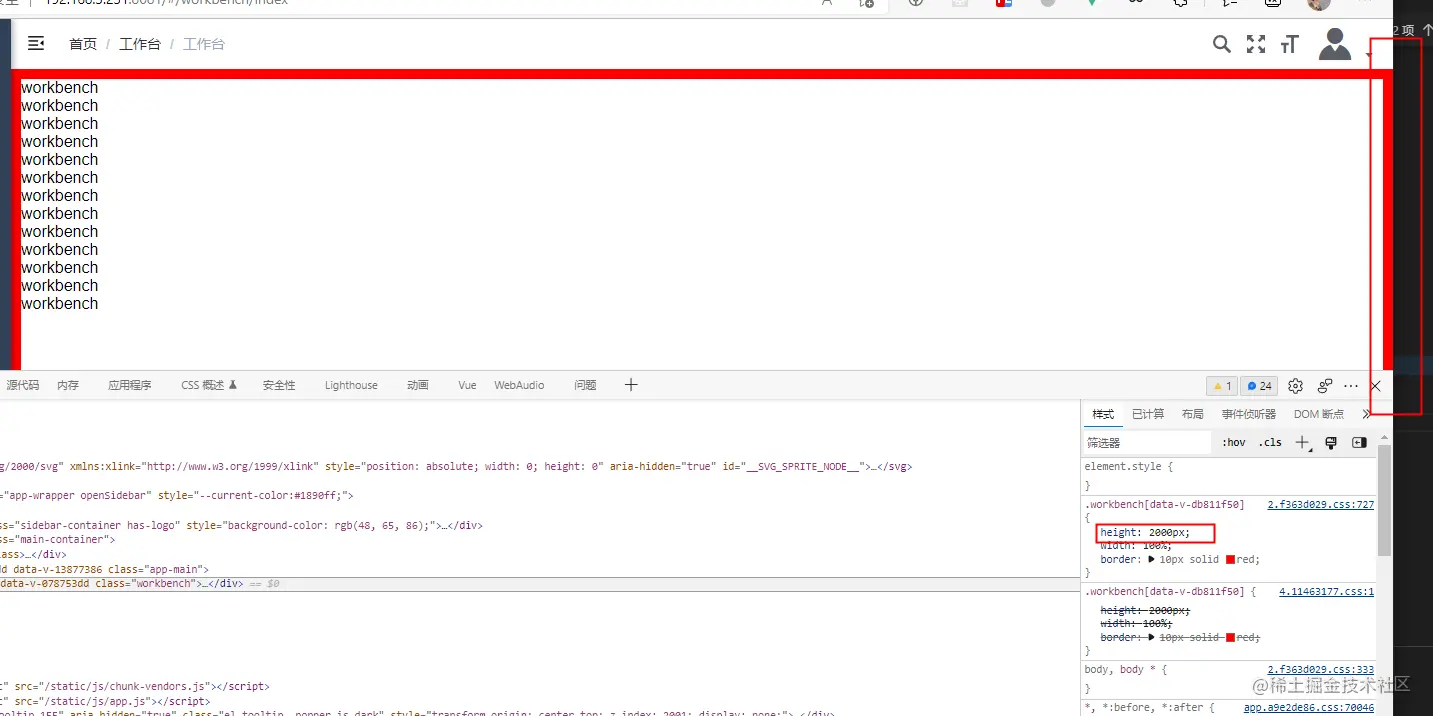Open the font size tool icon
Viewport: 1433px width, 716px height.
[1290, 44]
